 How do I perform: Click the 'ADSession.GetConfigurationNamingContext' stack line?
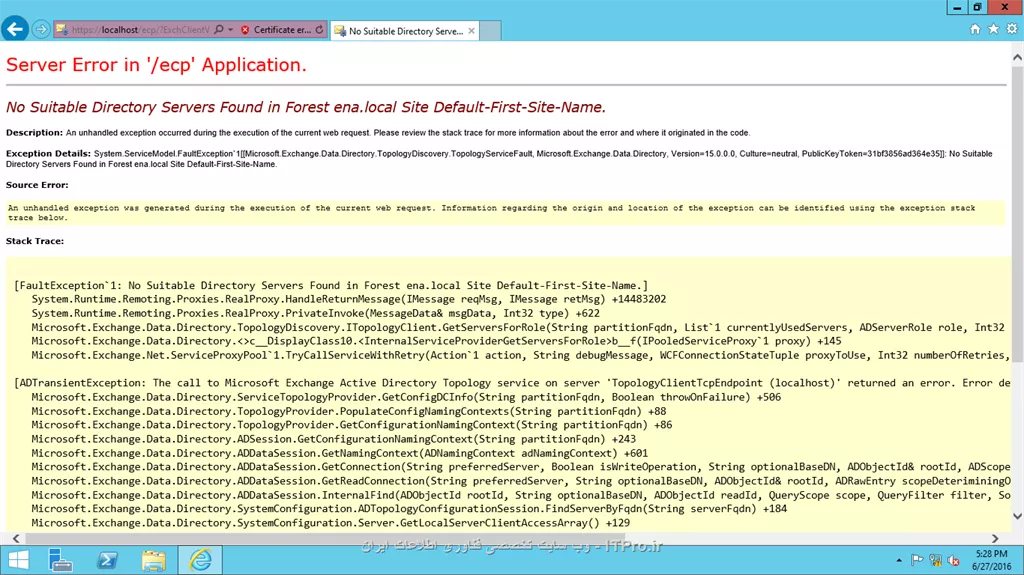coord(334,439)
